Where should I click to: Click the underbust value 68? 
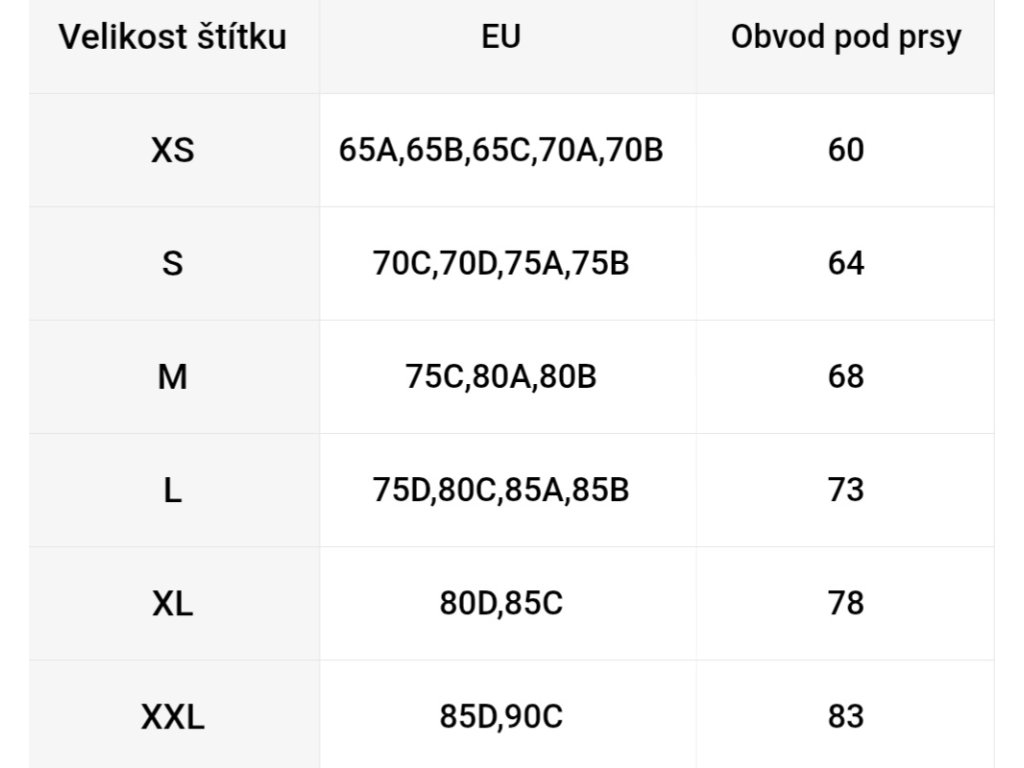pyautogui.click(x=846, y=378)
